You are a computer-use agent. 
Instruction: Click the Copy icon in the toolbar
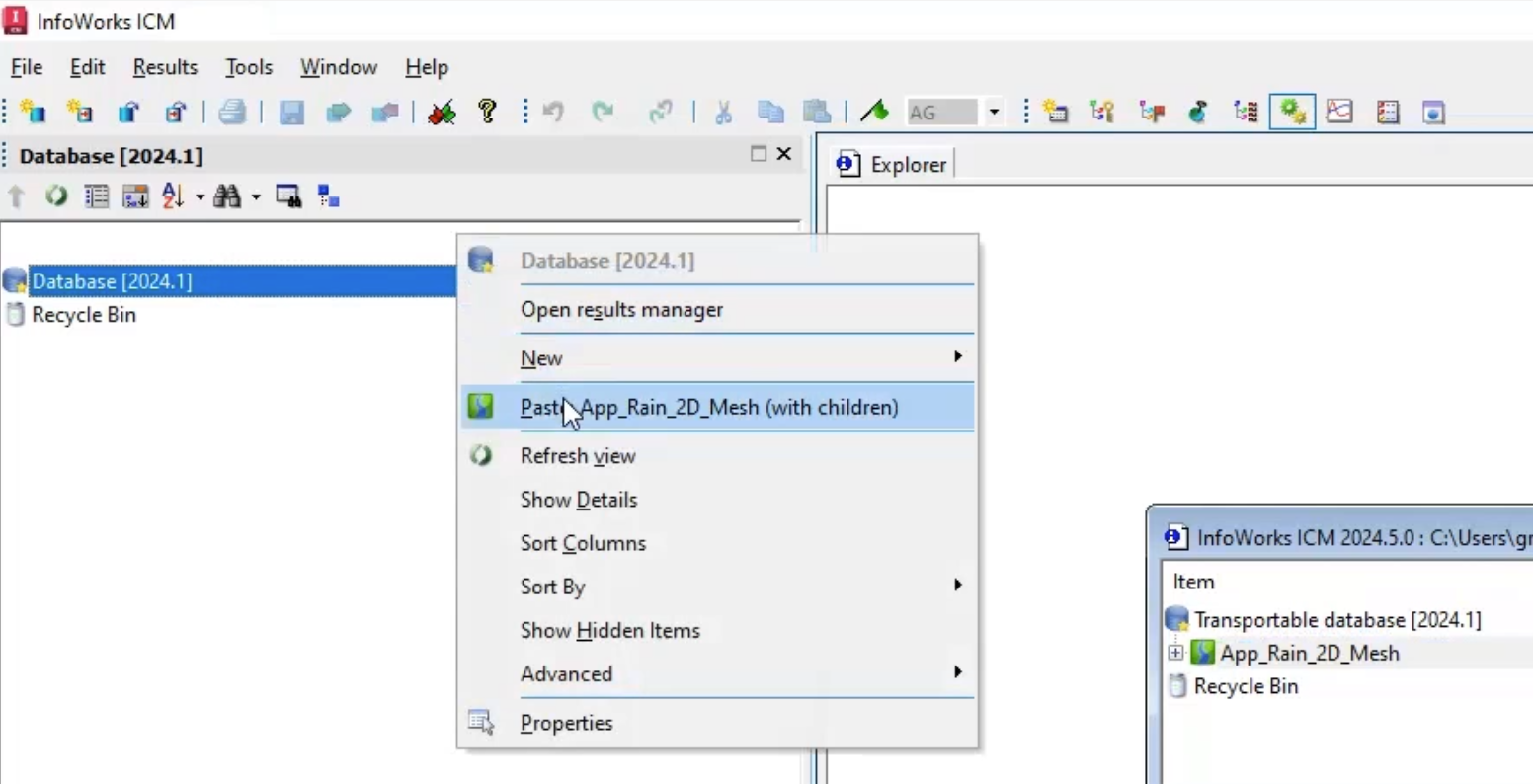pos(770,112)
